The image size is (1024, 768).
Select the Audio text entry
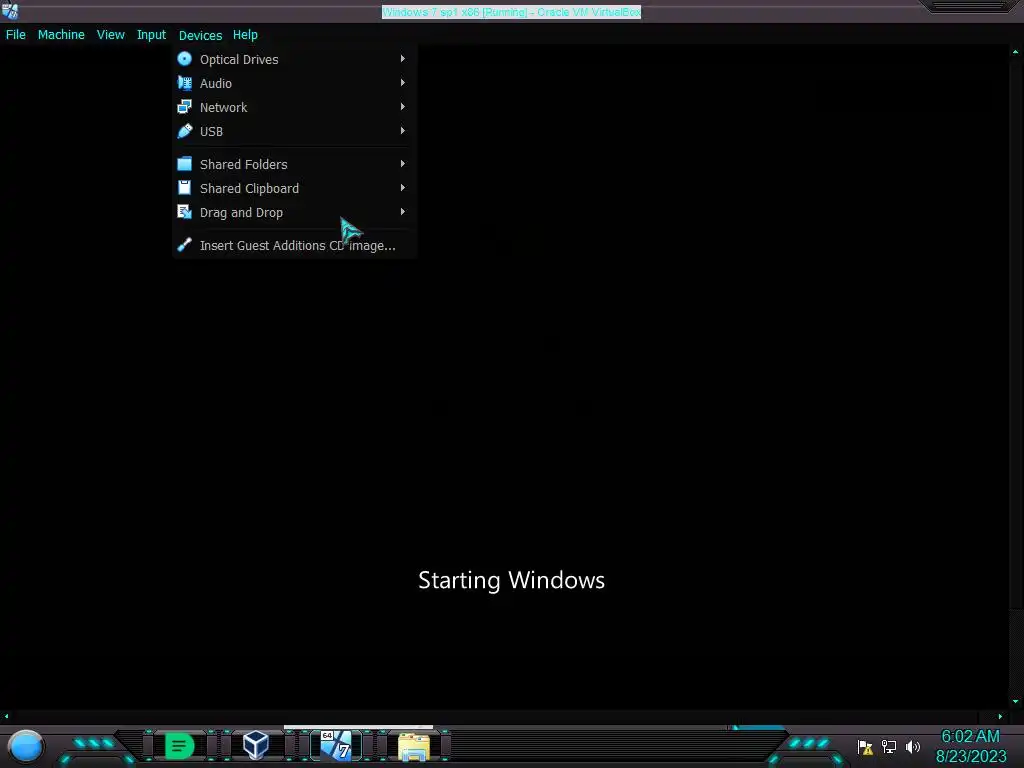216,84
